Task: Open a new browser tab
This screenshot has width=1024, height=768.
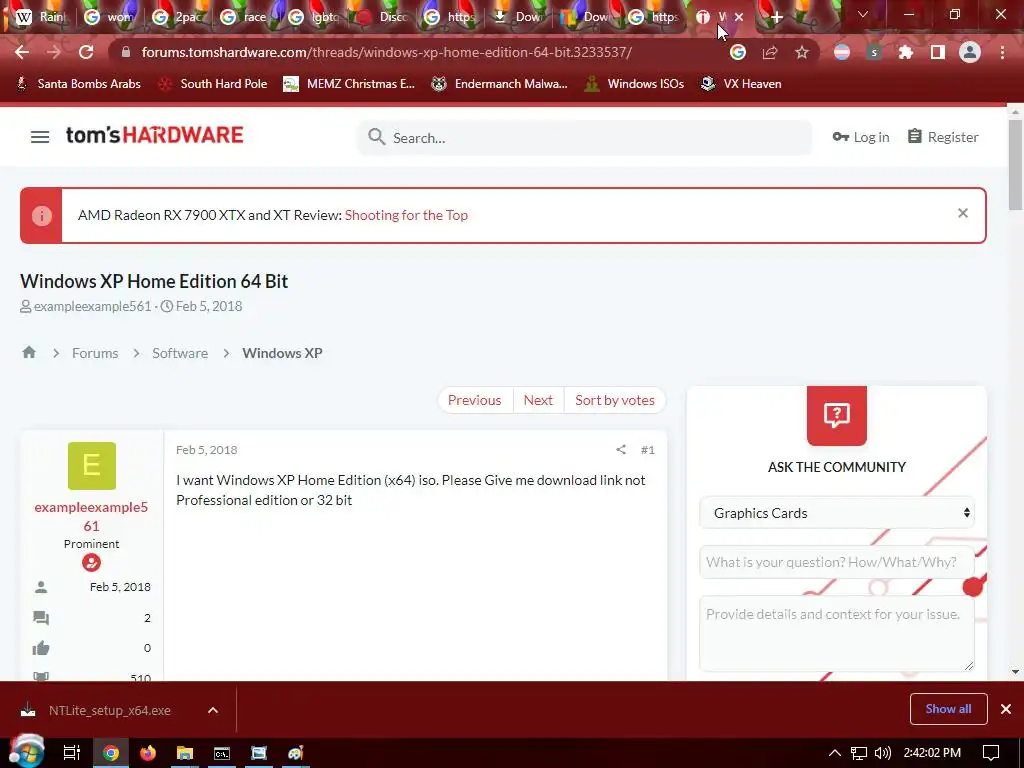Action: pos(776,18)
